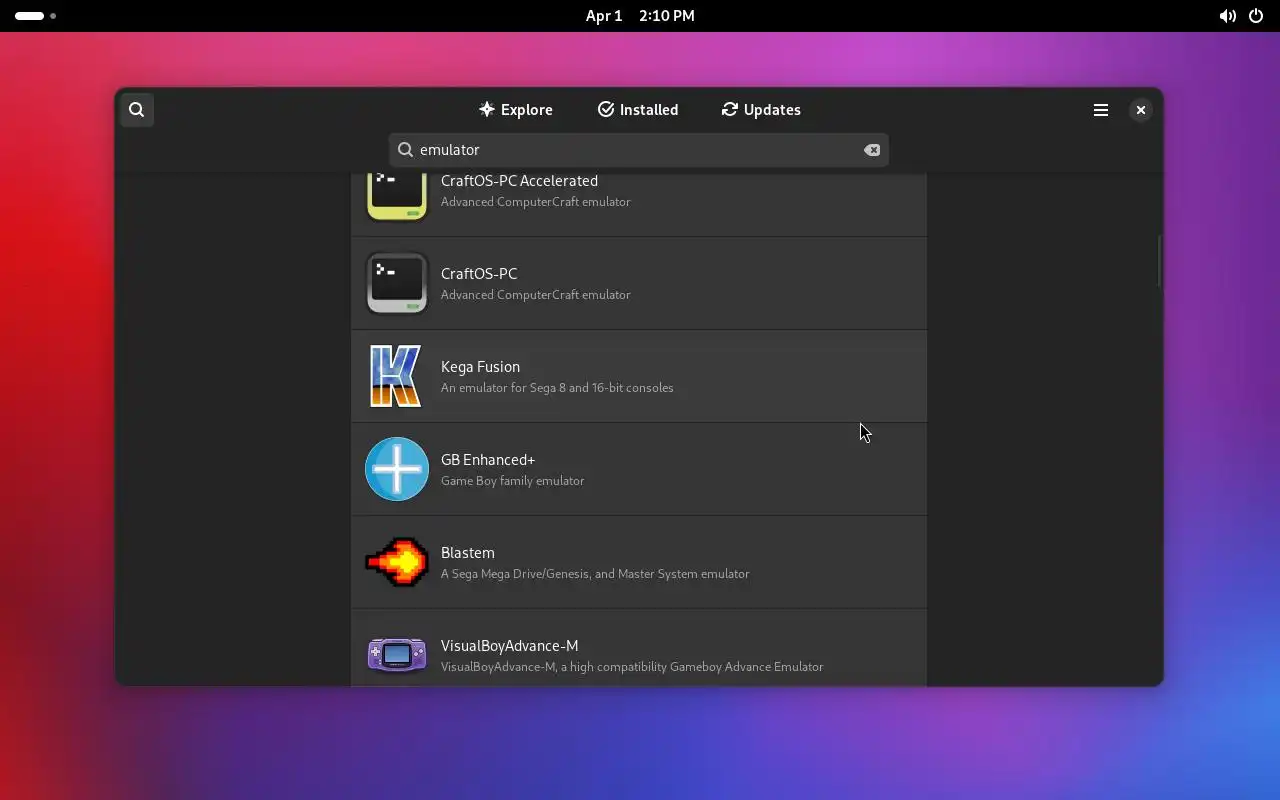Open the clock showing Apr 1 2:10 PM

[x=640, y=16]
